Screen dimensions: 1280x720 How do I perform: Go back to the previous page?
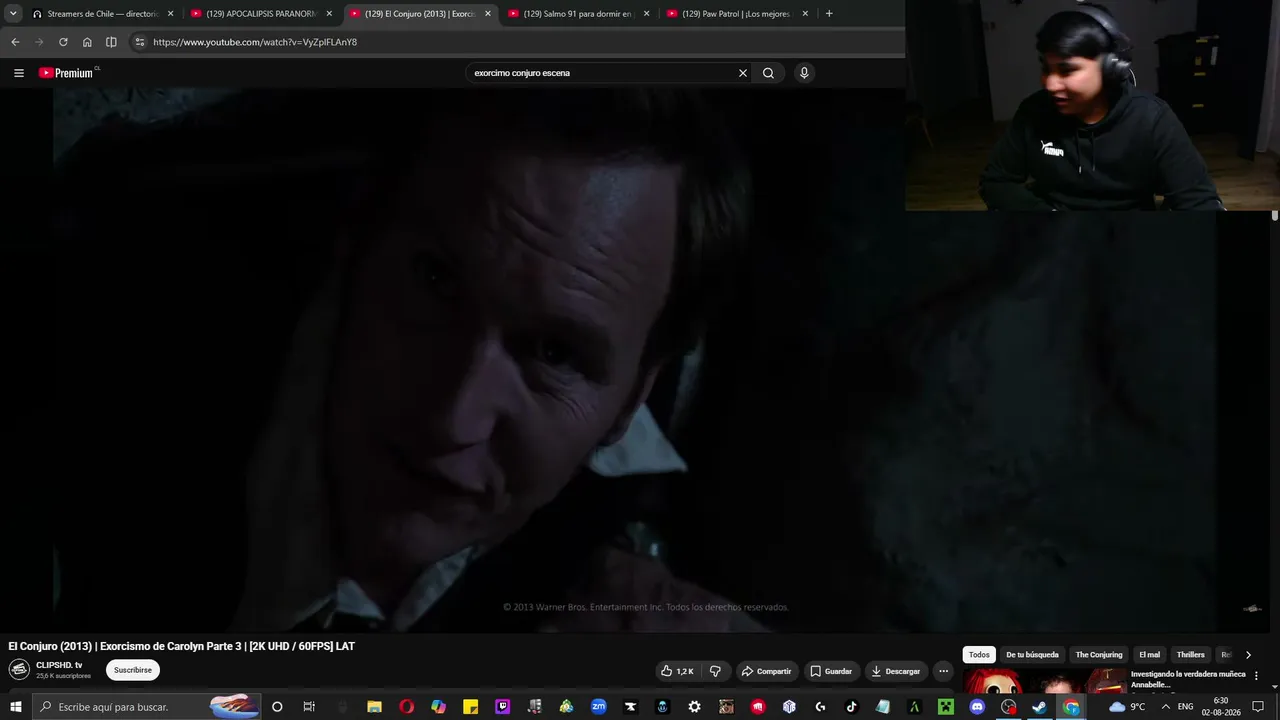click(x=15, y=42)
